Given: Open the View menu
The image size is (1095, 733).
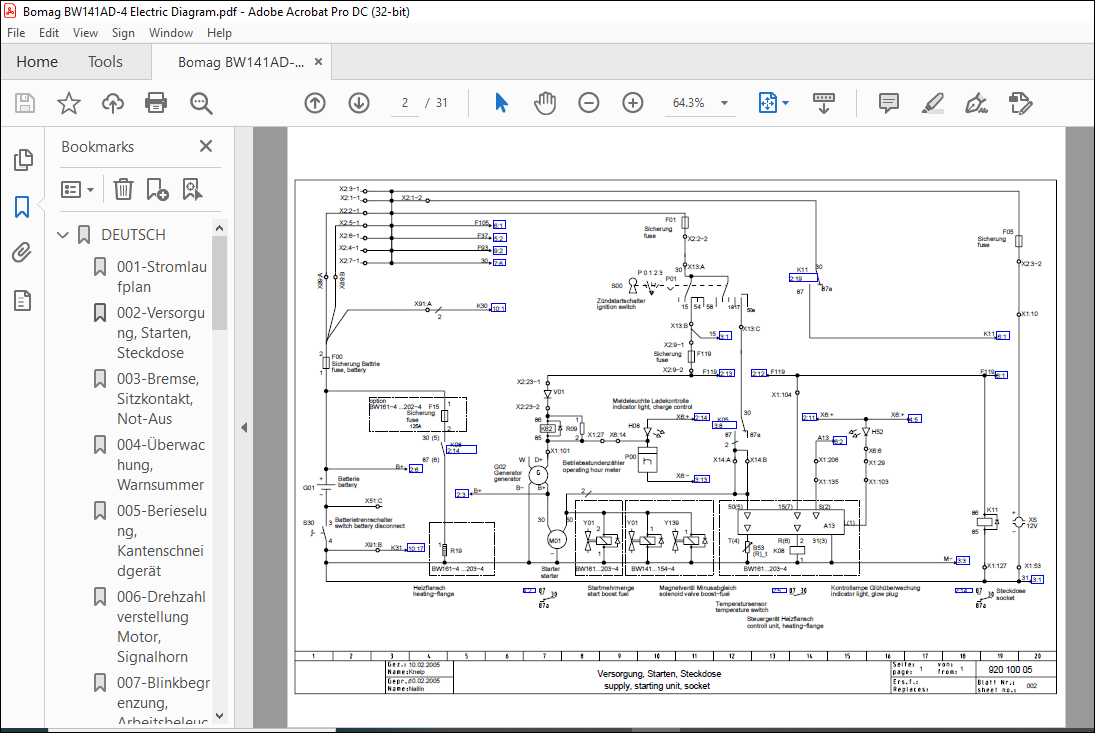Looking at the screenshot, I should 85,33.
